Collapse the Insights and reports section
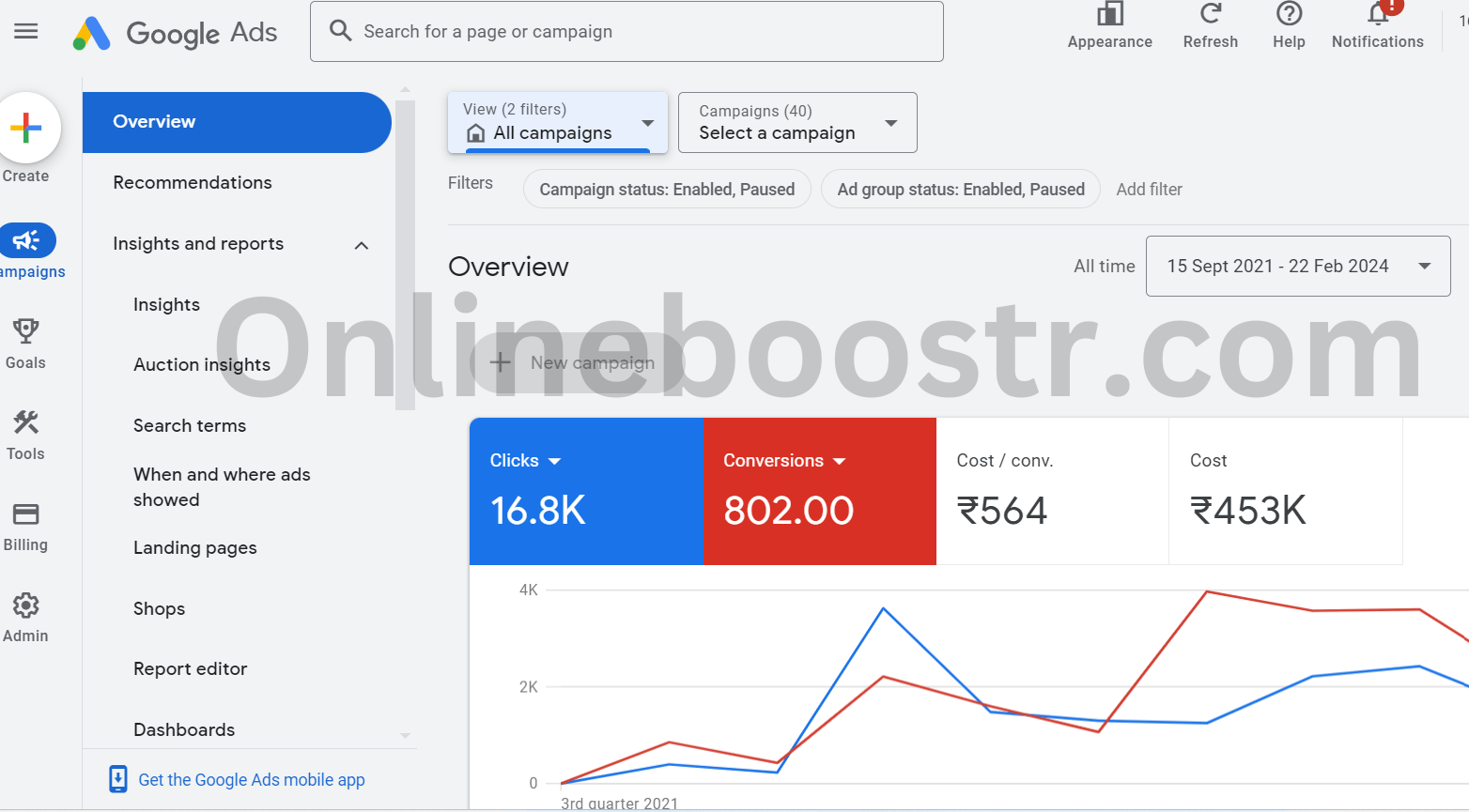1469x812 pixels. coord(362,245)
